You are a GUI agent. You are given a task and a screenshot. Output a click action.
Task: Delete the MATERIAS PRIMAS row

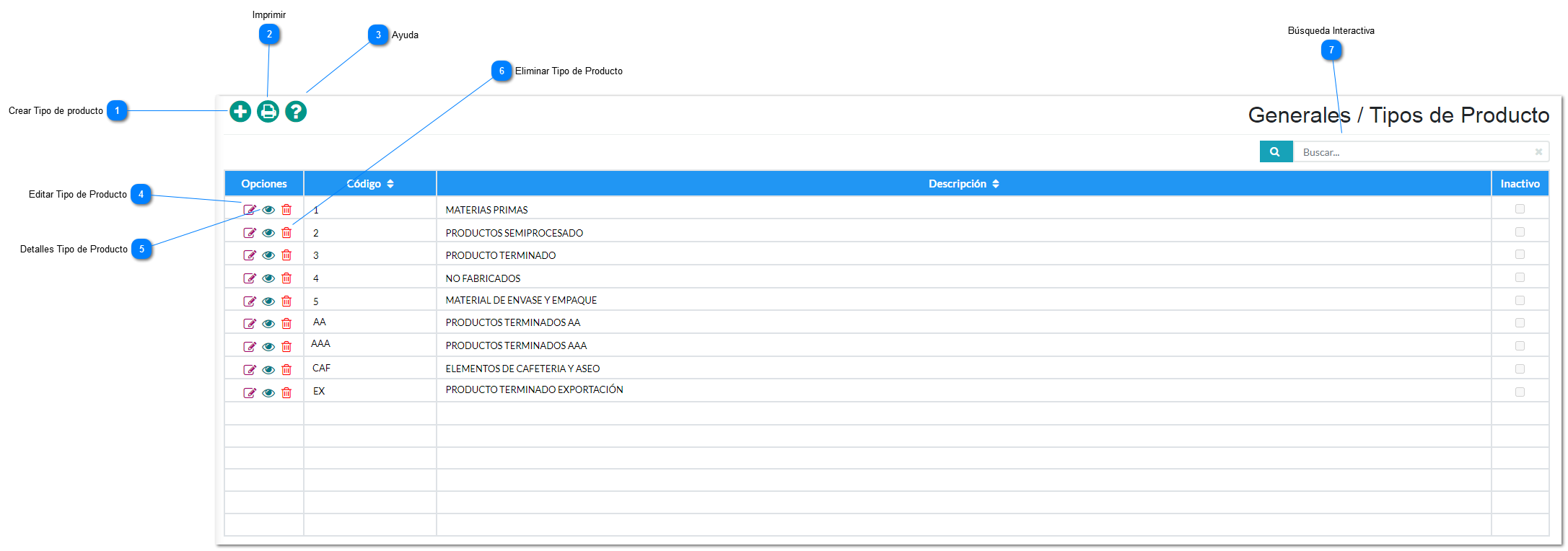(x=286, y=210)
